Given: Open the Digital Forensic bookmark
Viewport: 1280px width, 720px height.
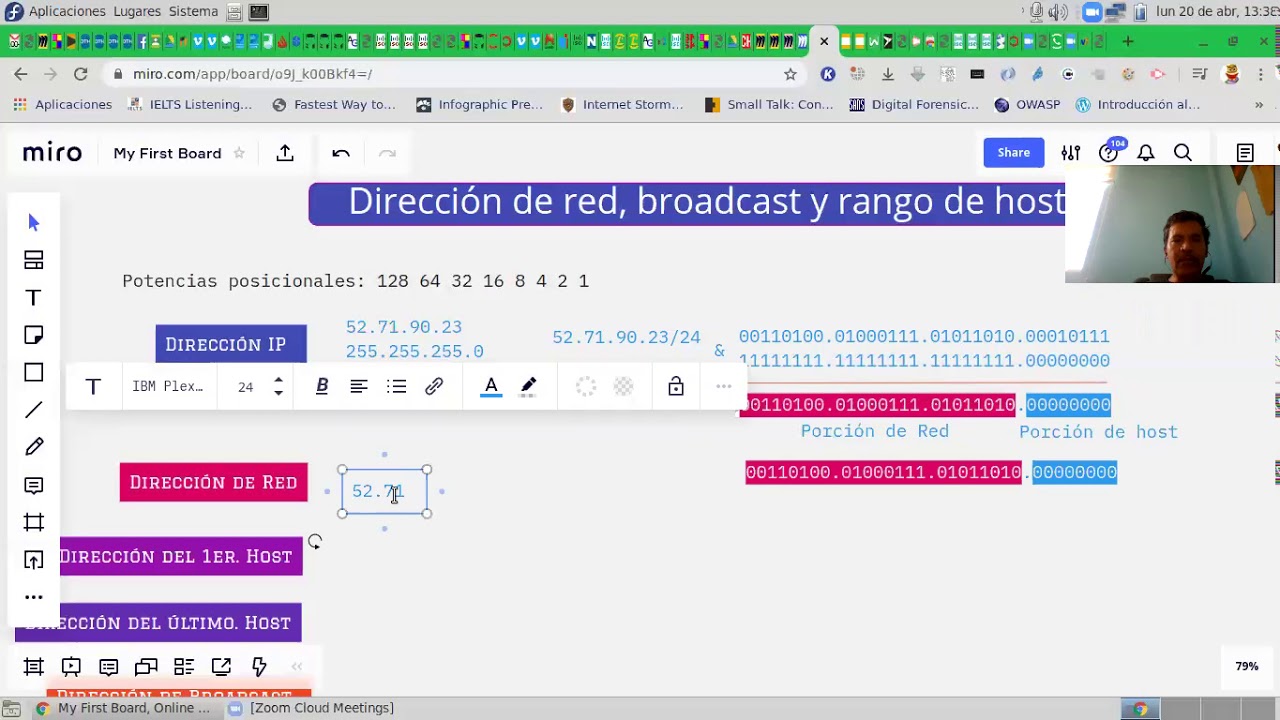Looking at the screenshot, I should point(914,104).
